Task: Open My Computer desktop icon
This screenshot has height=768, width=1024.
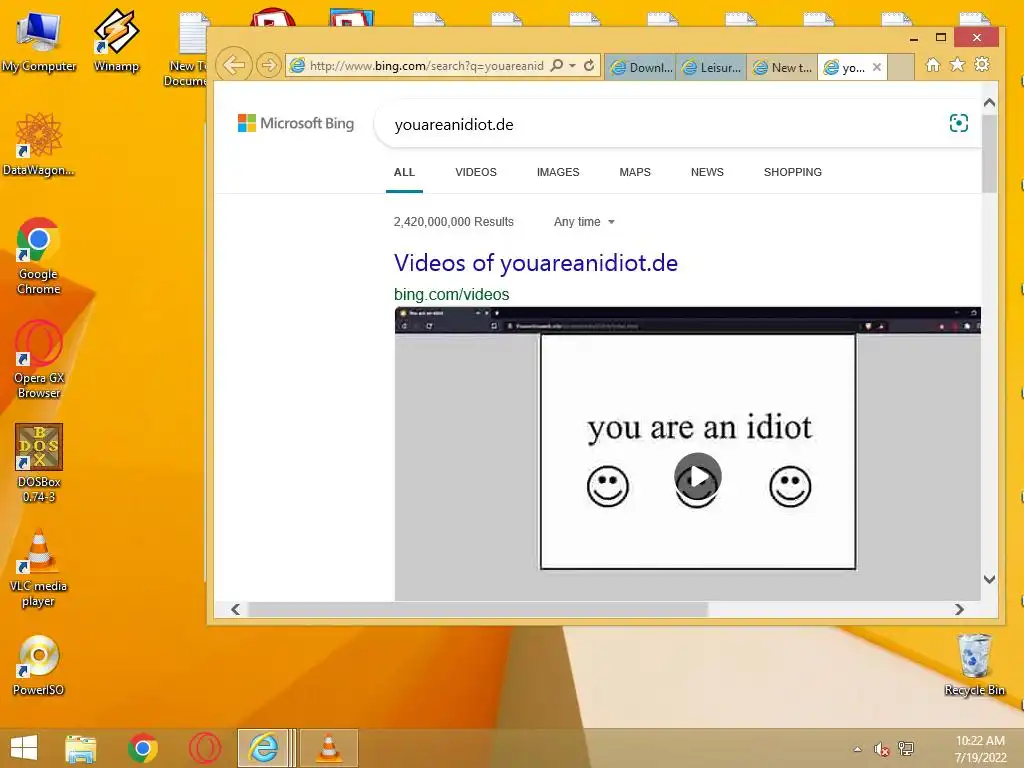Action: (x=39, y=40)
